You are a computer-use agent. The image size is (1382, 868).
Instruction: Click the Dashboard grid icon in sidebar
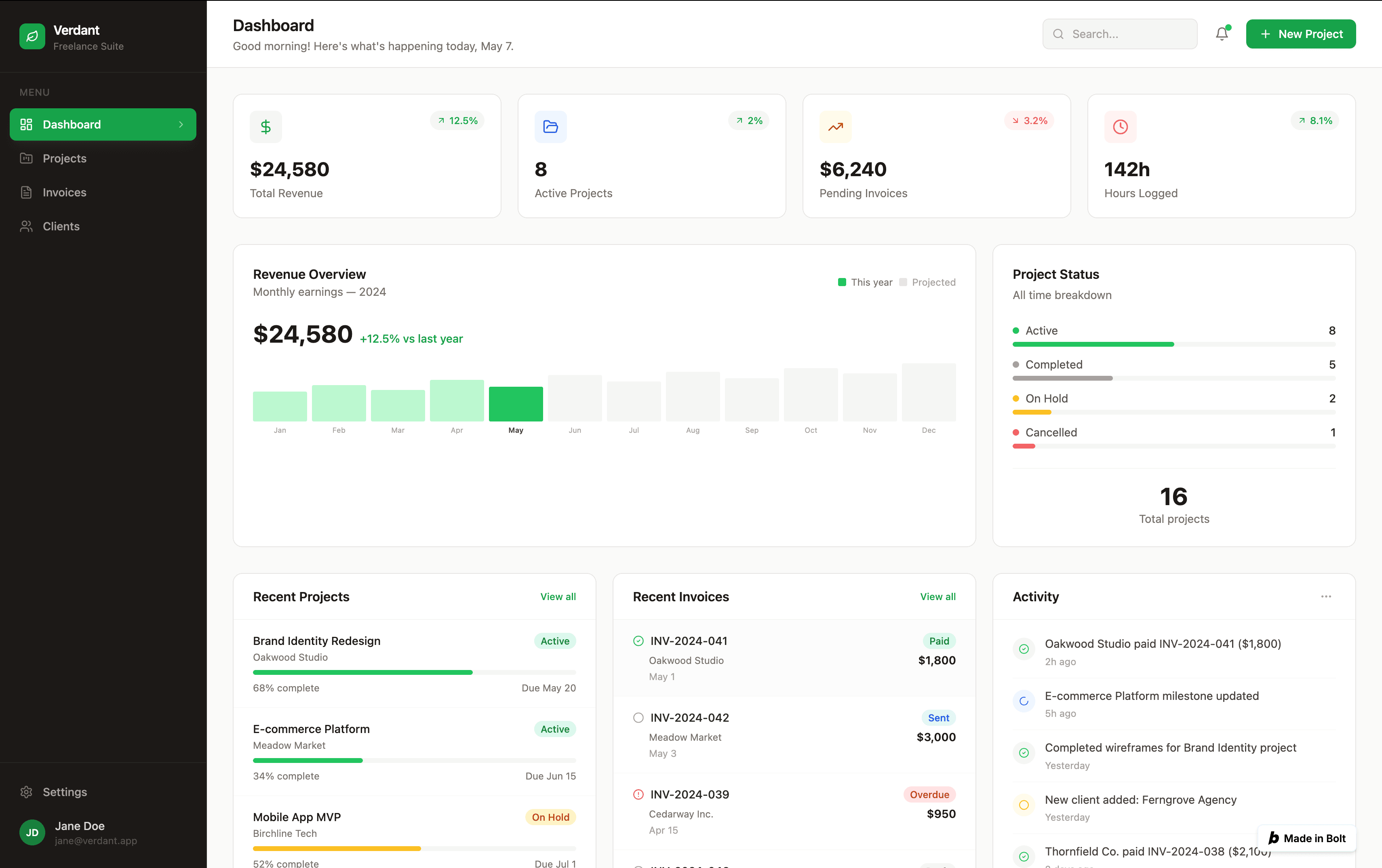click(x=26, y=124)
